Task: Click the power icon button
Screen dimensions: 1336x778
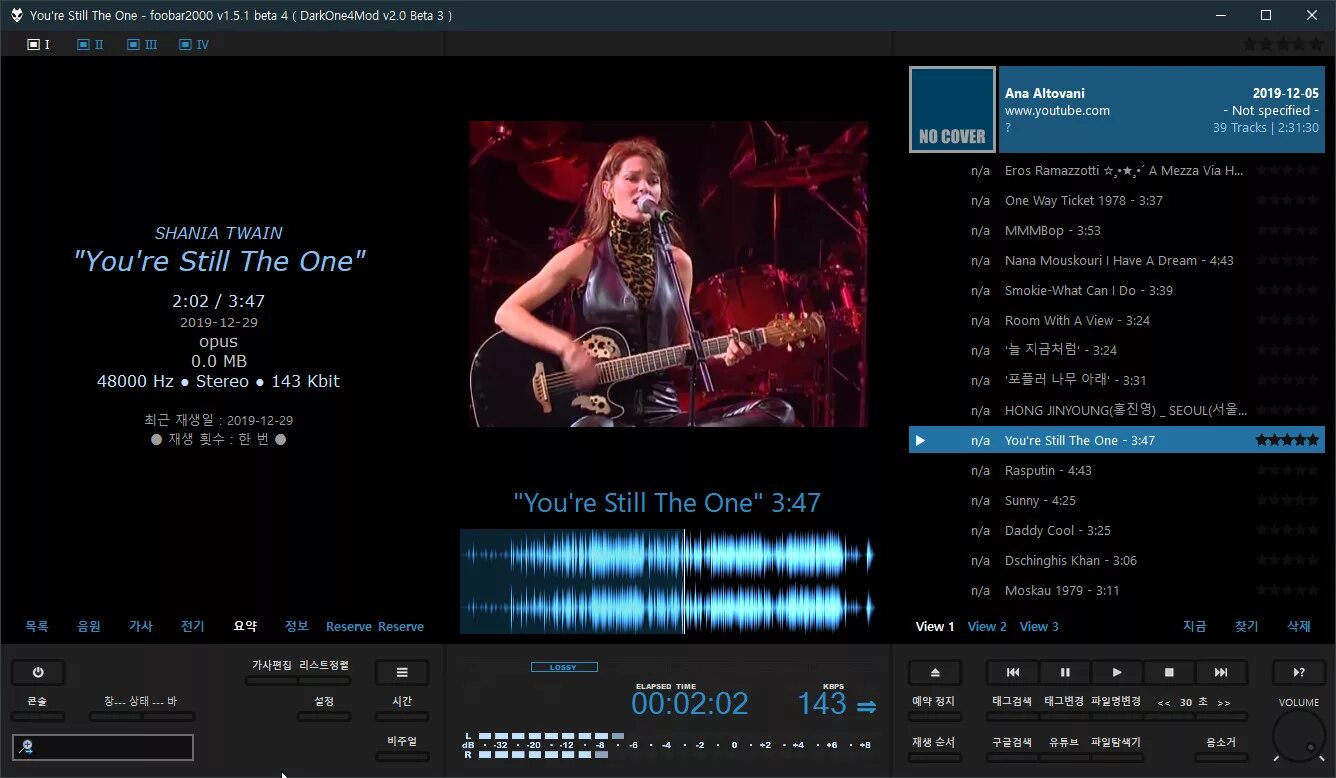Action: pyautogui.click(x=37, y=673)
